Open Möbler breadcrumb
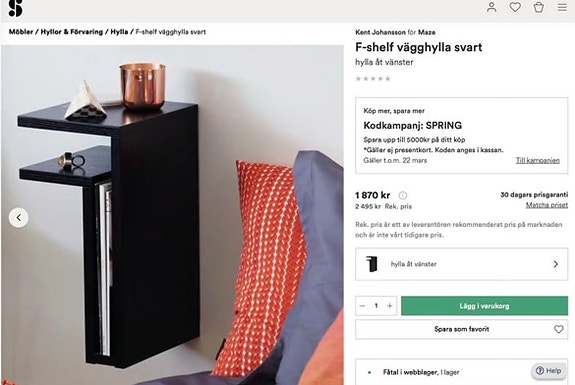The height and width of the screenshot is (385, 575). tap(21, 32)
